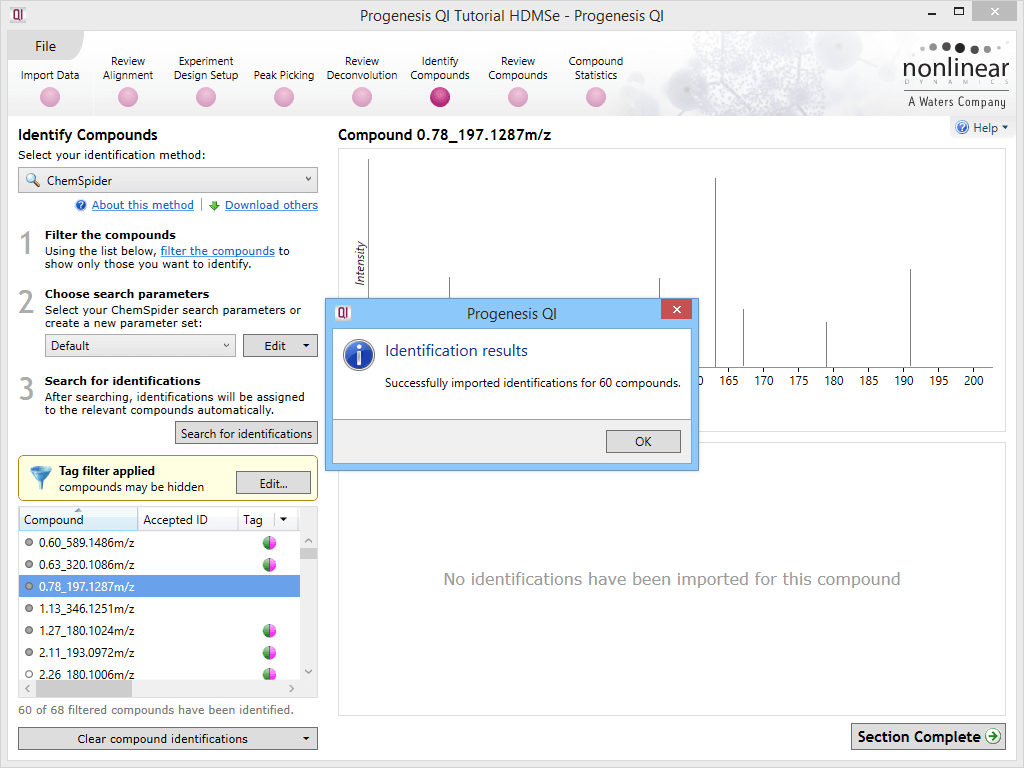Click the Review Compounds step circle
The height and width of the screenshot is (768, 1024).
[518, 97]
